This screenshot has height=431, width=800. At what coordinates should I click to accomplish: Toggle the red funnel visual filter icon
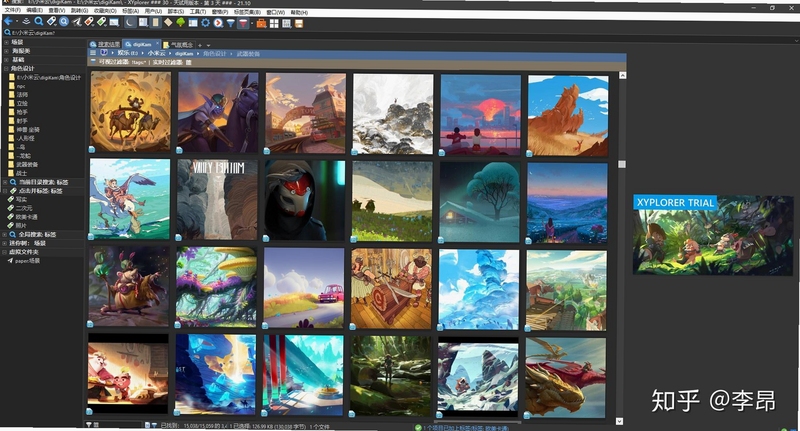point(243,23)
